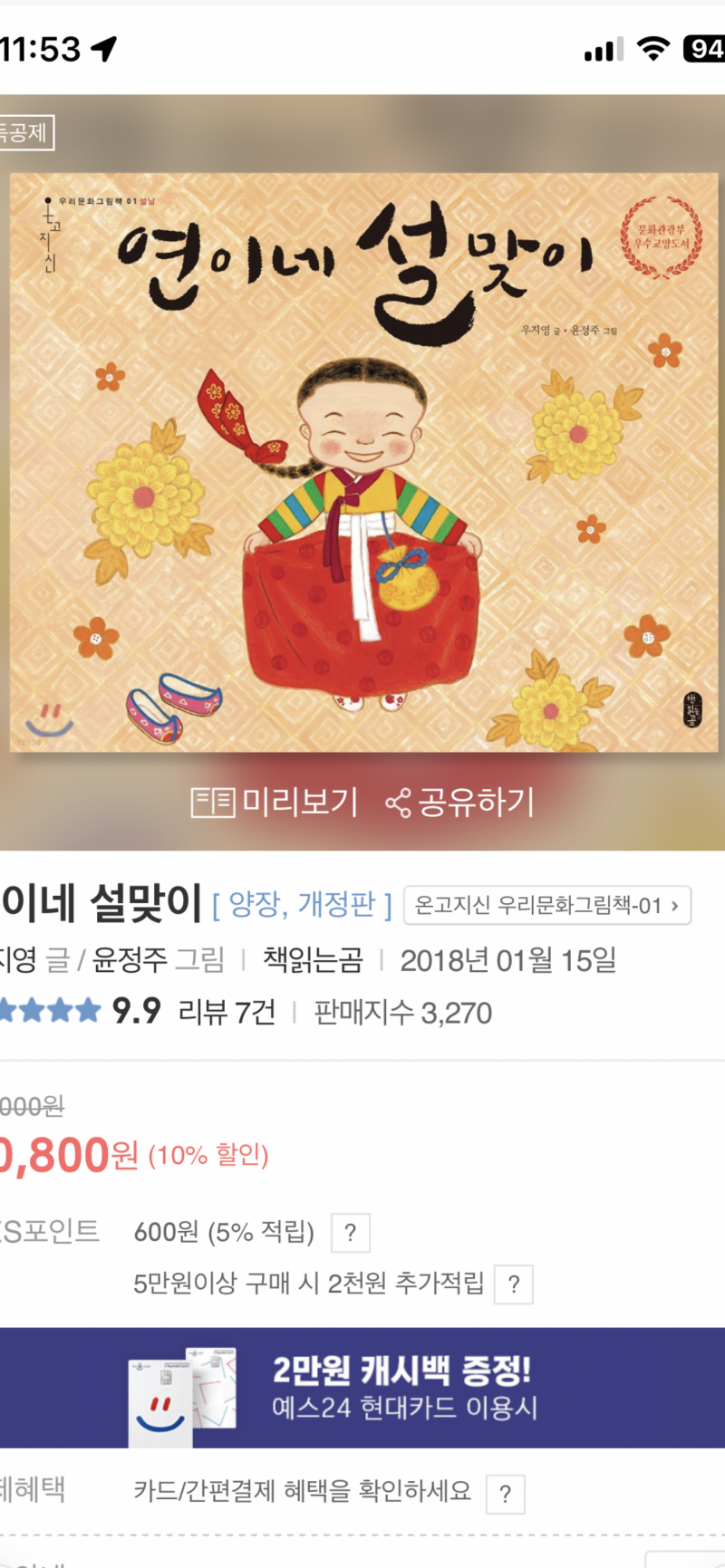Tap the star rating icons
The height and width of the screenshot is (1568, 725).
coord(50,1011)
